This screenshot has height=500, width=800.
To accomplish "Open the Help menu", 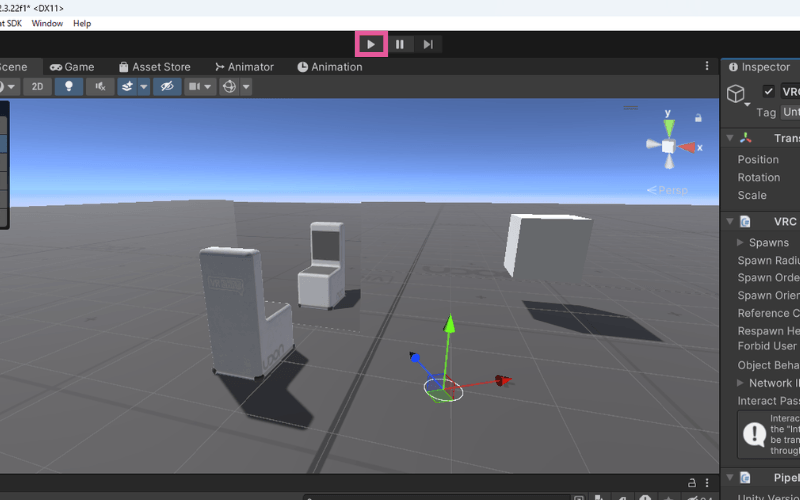I will 82,23.
